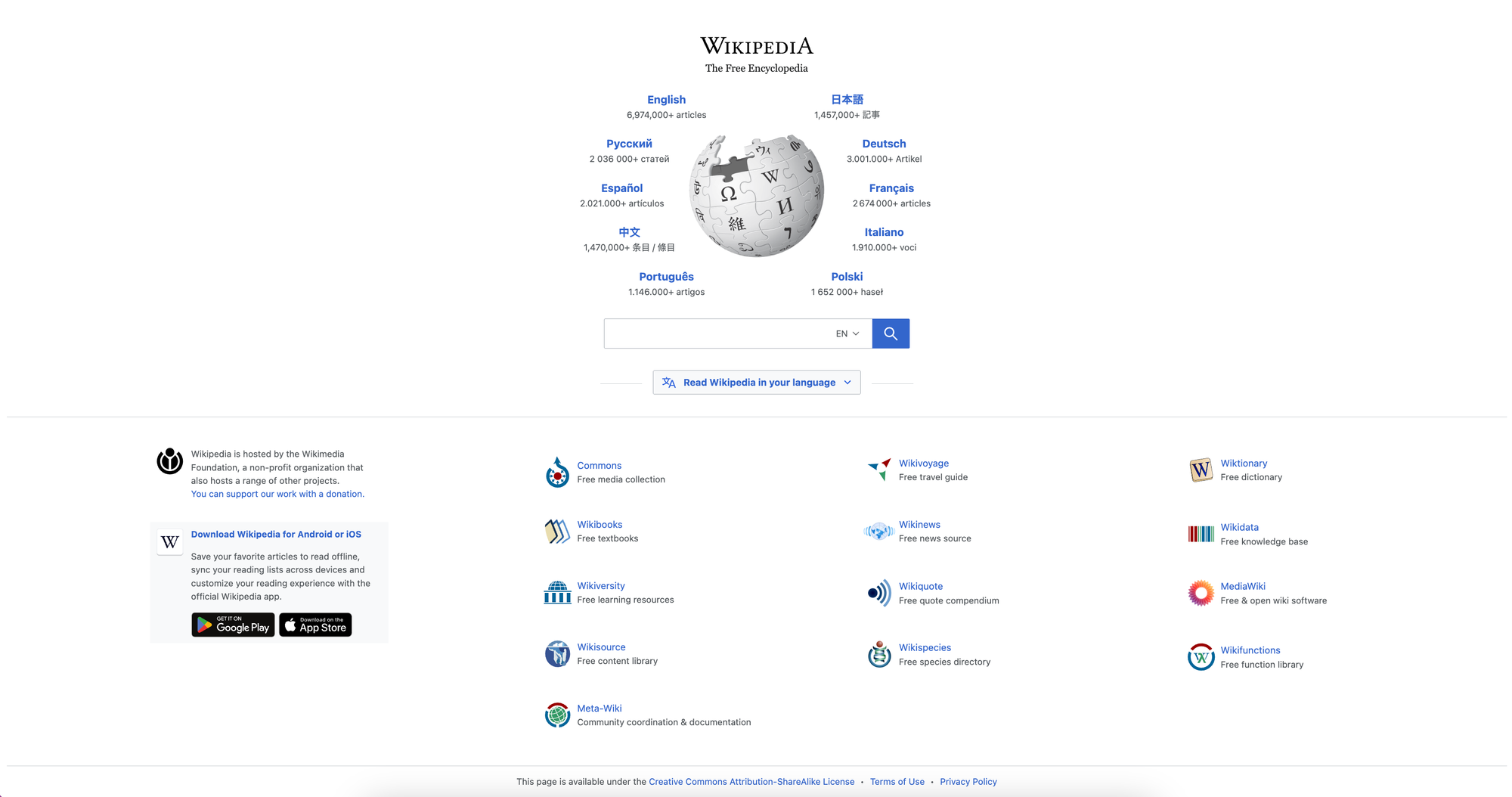Click the 'Free function library' text
This screenshot has height=797, width=1512.
point(1262,665)
